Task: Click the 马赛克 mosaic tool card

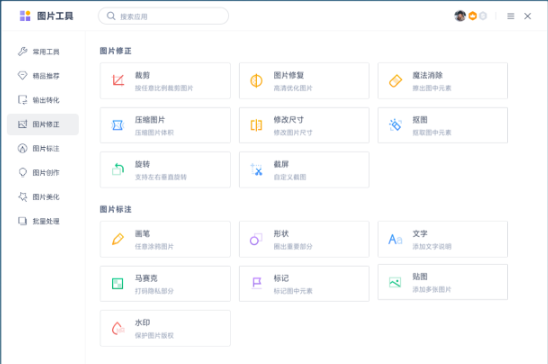Action: (165, 284)
